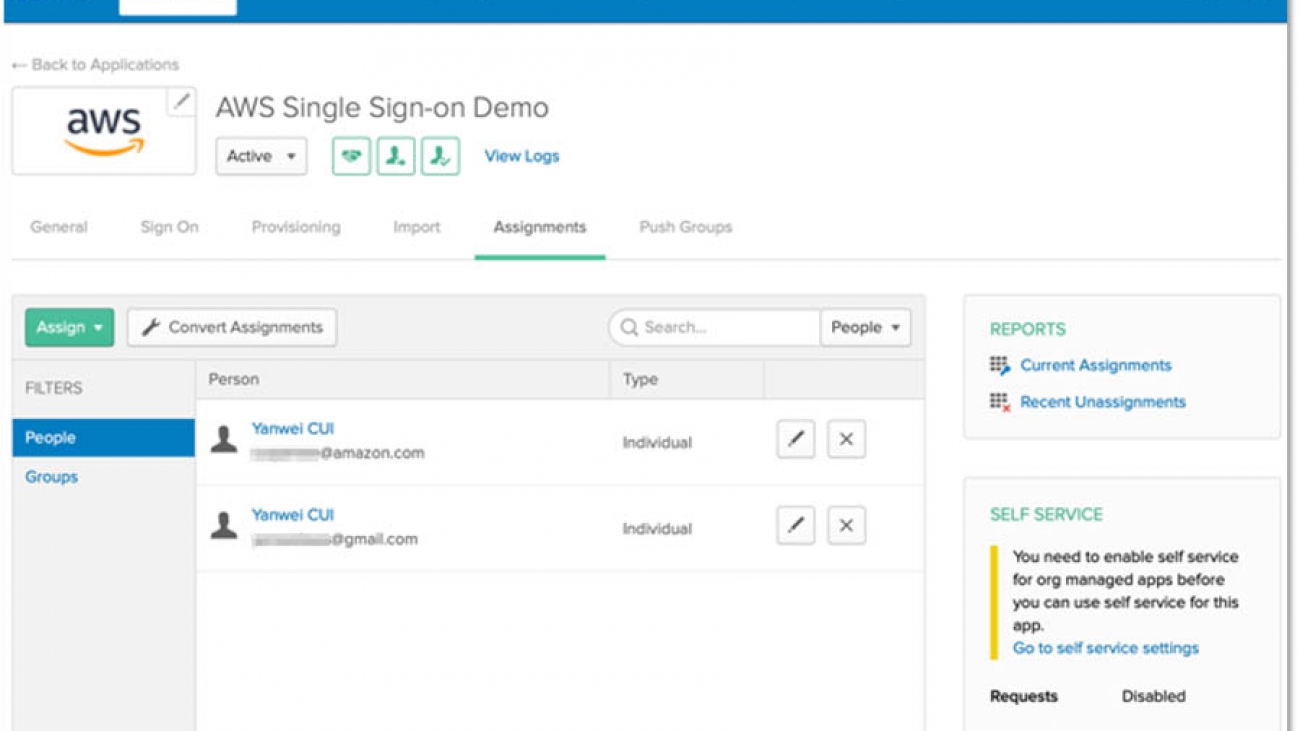
Task: Click the Current Assignments report icon
Action: click(1000, 366)
